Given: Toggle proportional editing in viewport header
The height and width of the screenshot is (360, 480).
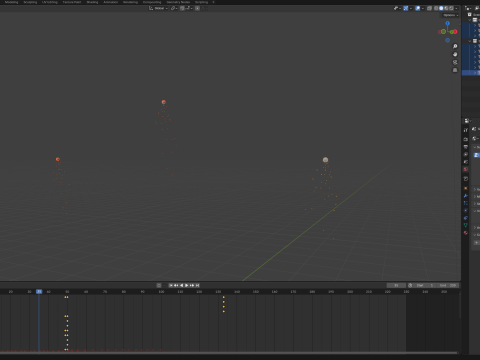Looking at the screenshot, I should [x=197, y=8].
